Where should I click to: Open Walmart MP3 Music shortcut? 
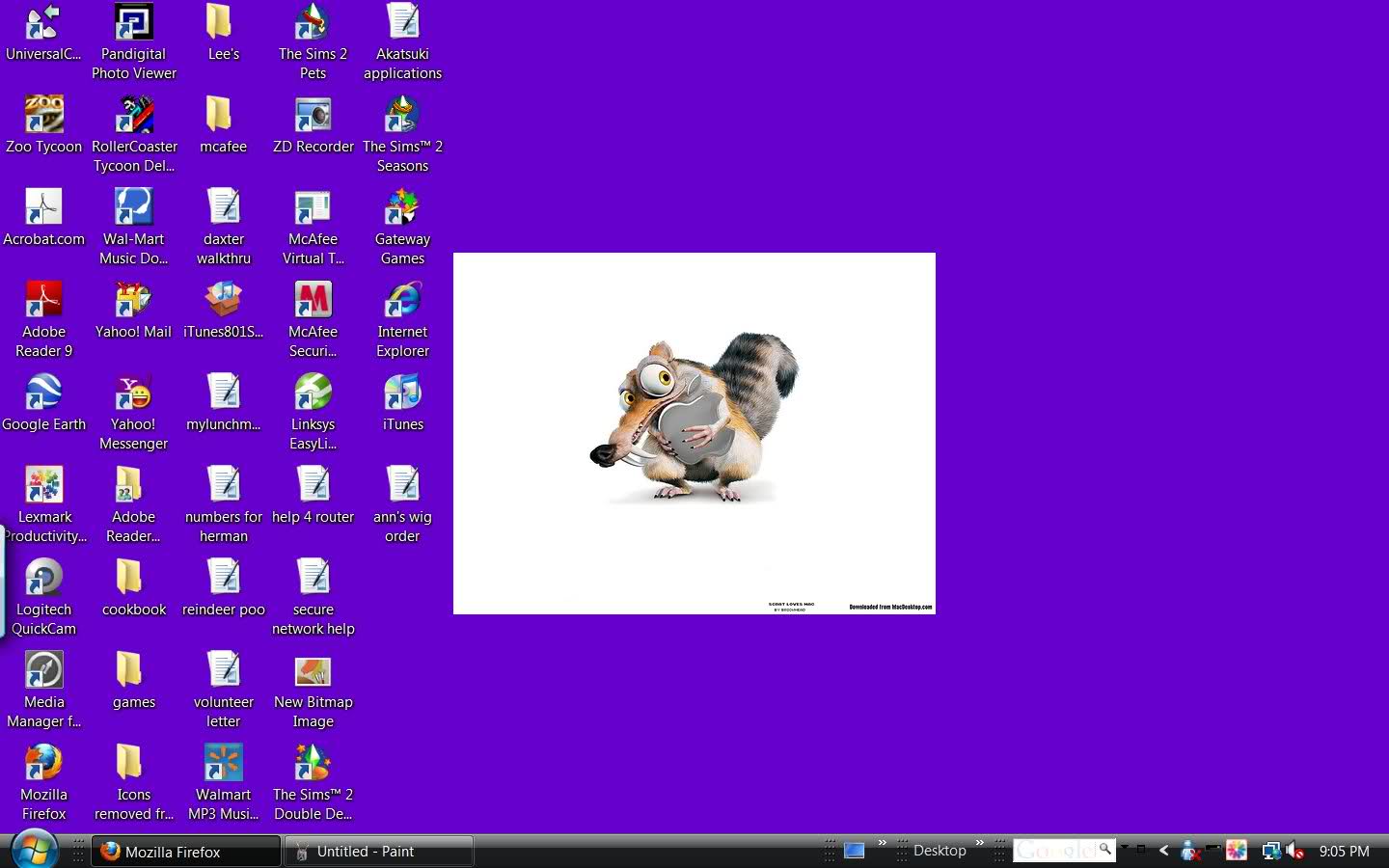pyautogui.click(x=223, y=782)
